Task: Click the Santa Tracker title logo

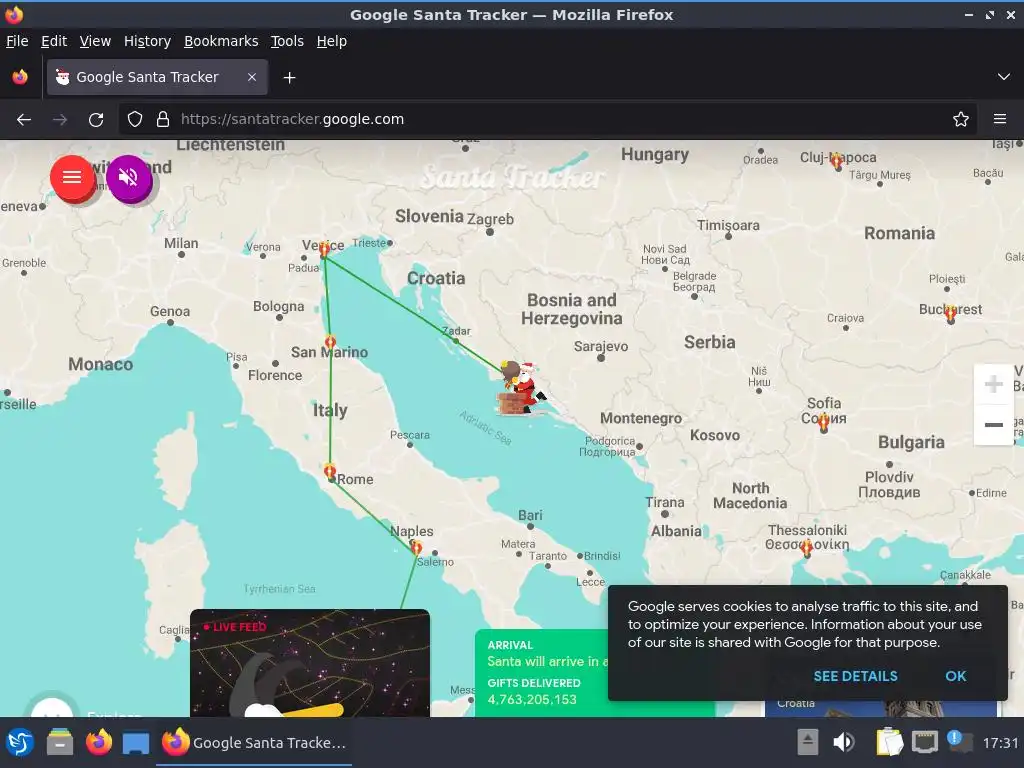Action: coord(513,177)
